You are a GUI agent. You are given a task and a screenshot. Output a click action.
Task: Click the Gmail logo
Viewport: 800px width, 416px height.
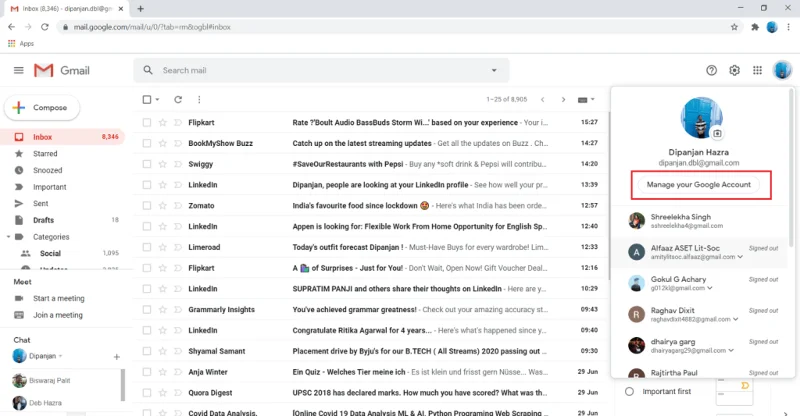pos(62,70)
